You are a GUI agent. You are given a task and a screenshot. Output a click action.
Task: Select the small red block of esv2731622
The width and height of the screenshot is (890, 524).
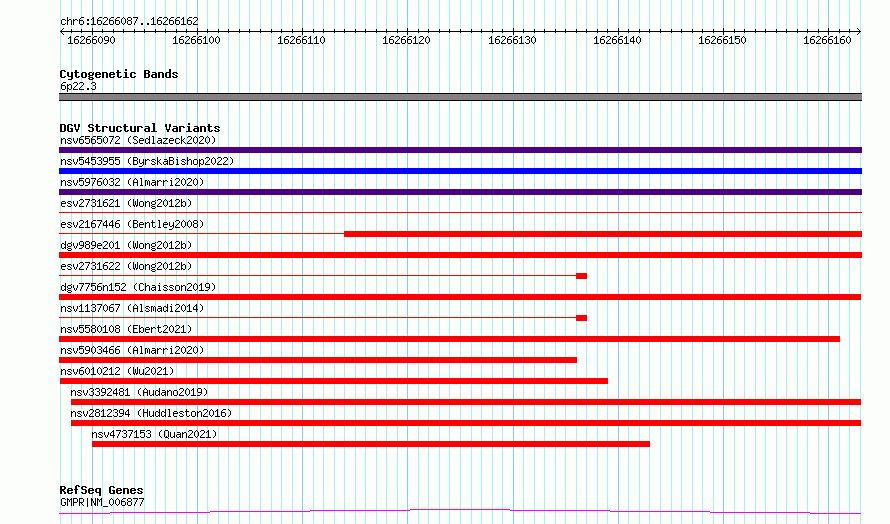[x=581, y=276]
